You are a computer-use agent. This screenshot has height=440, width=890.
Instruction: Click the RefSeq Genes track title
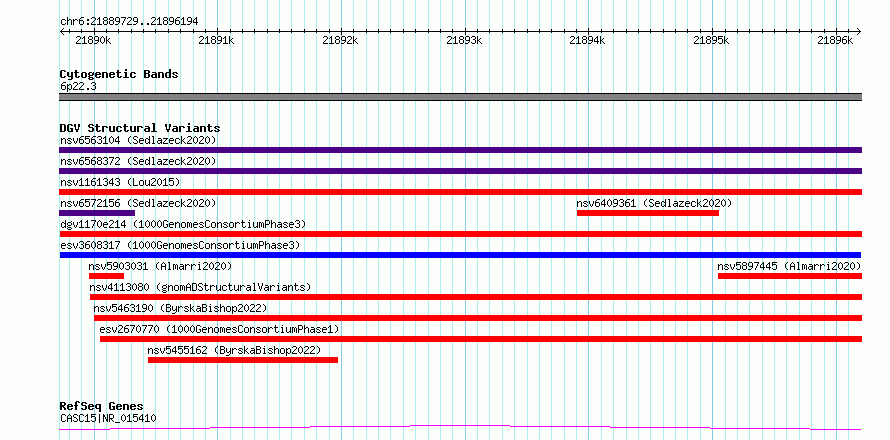pos(101,407)
